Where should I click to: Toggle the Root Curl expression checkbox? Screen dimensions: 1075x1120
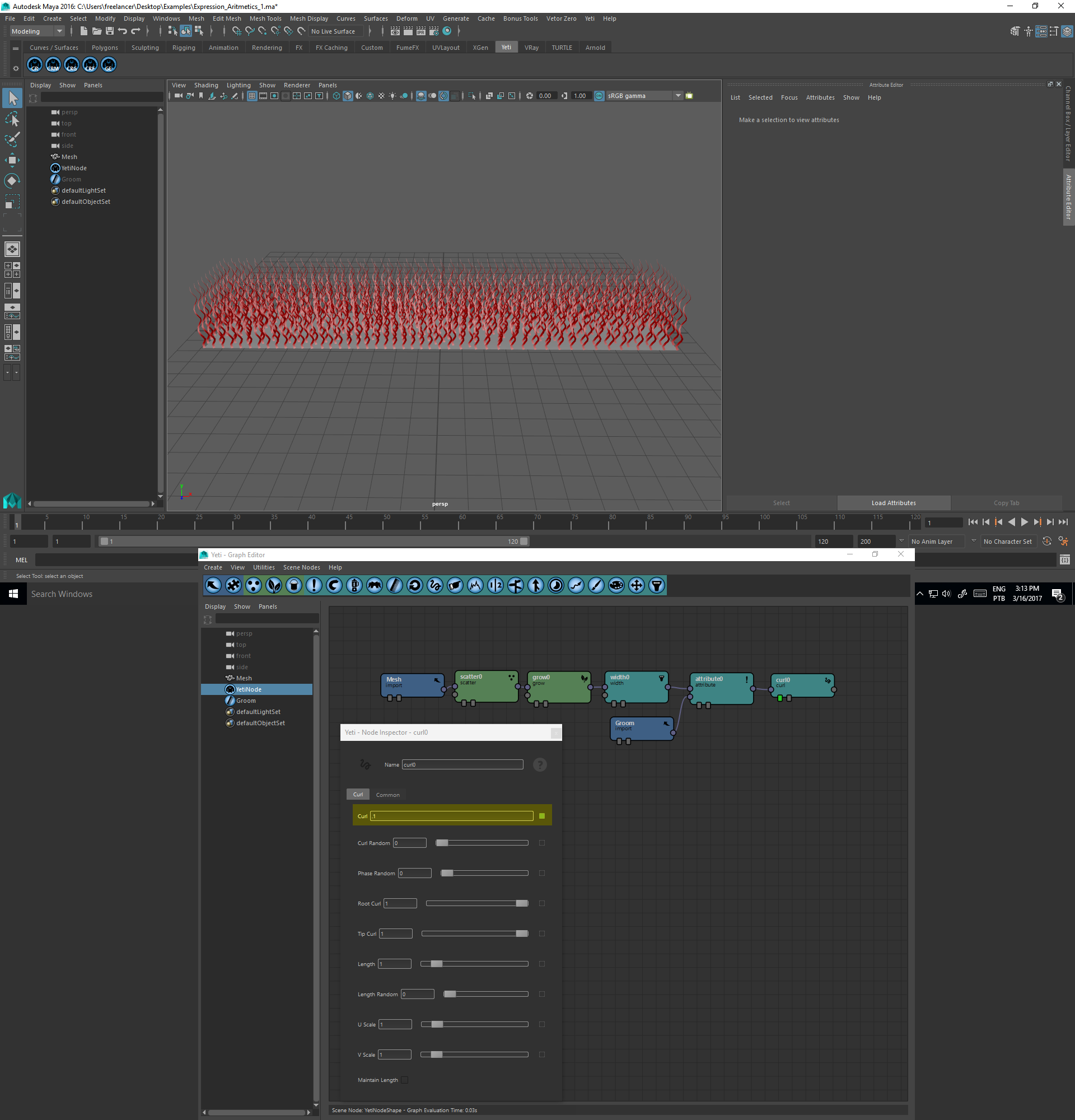[541, 903]
